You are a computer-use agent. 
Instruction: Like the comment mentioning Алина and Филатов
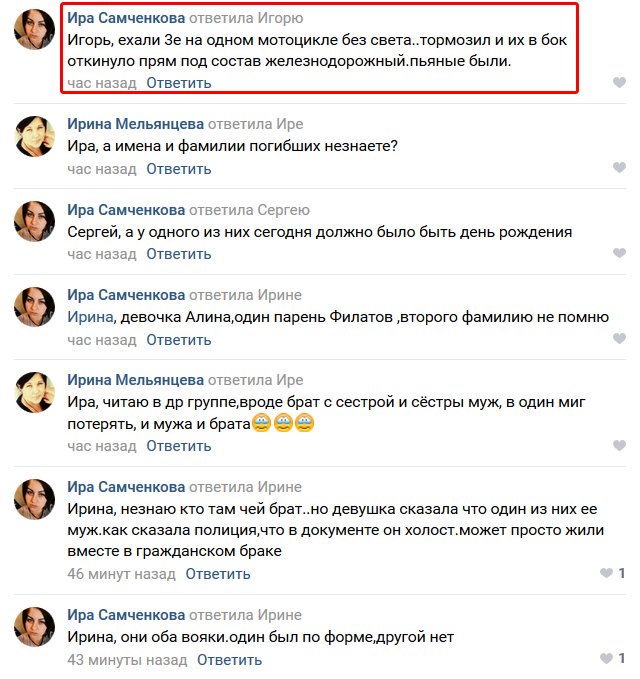point(619,339)
